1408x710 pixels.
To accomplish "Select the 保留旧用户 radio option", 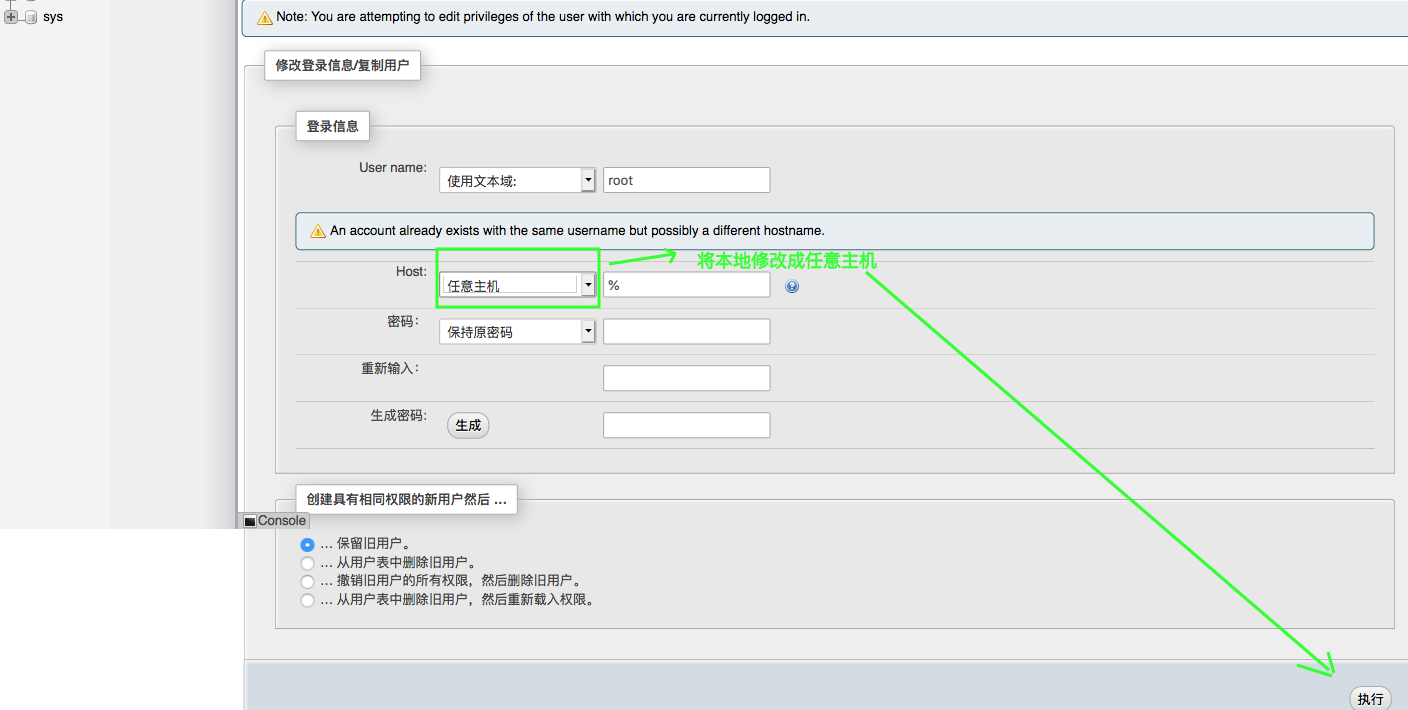I will pos(308,542).
